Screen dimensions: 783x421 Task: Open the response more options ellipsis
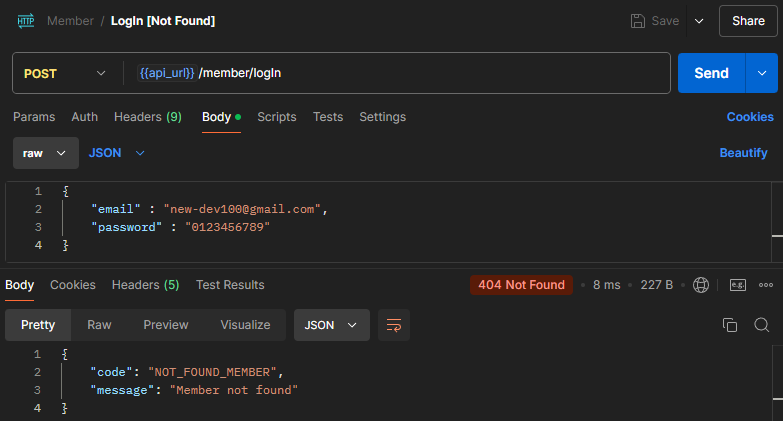click(766, 285)
